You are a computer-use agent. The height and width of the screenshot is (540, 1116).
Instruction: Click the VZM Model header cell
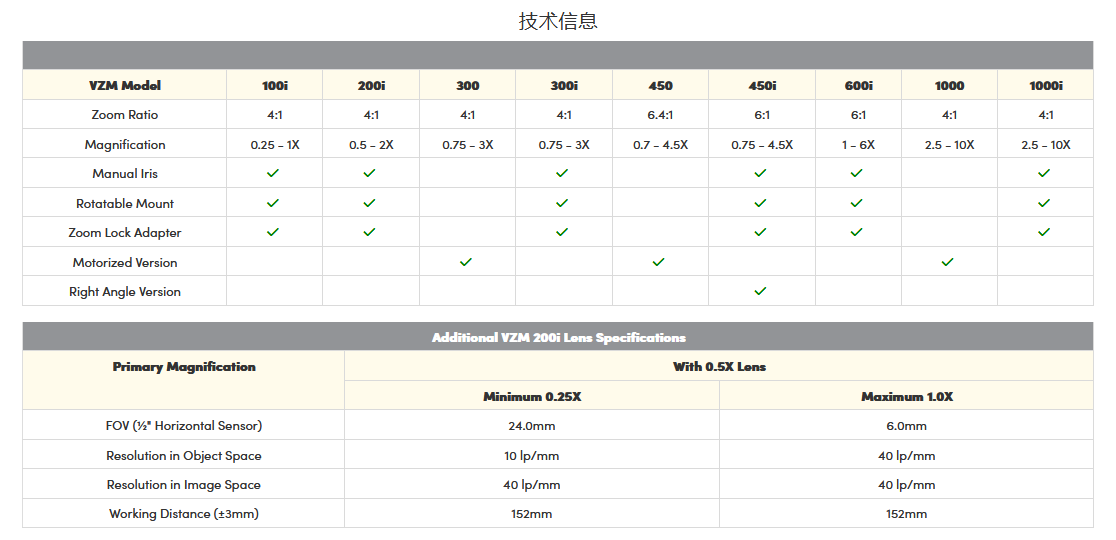[x=125, y=86]
